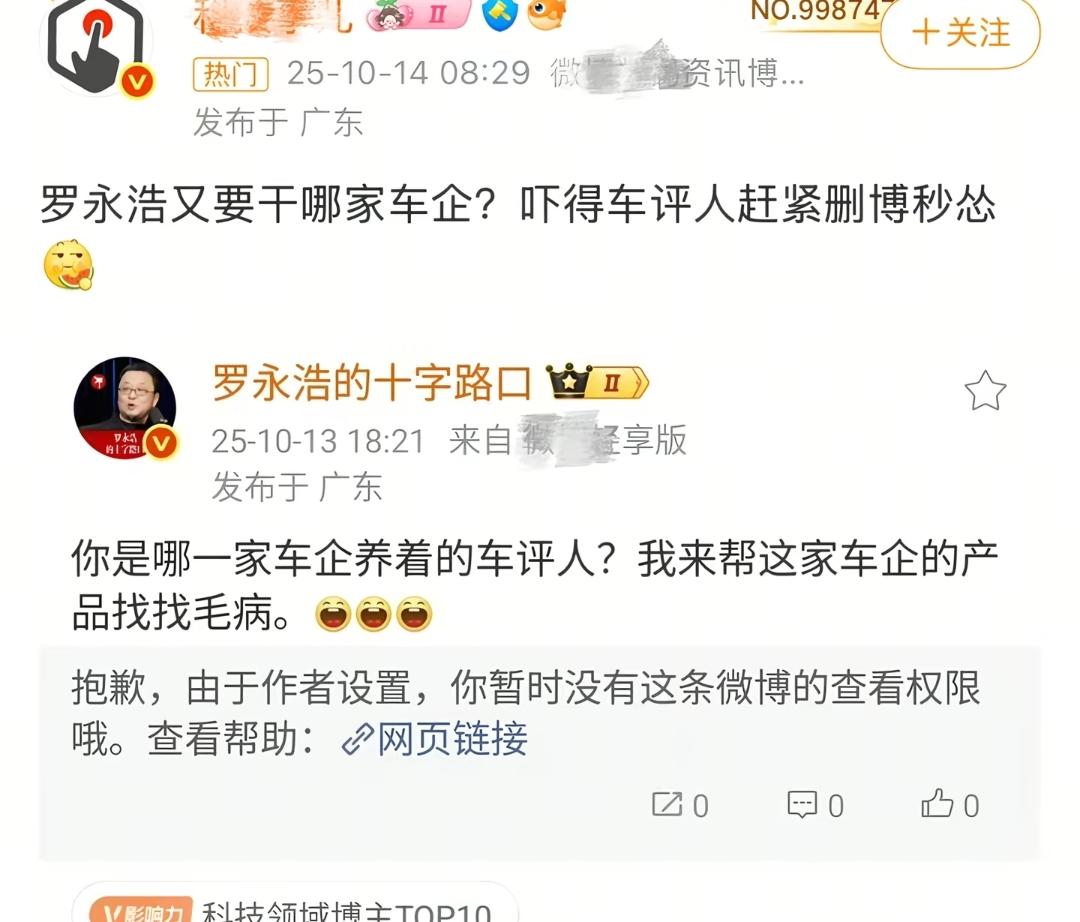Favorite the reposted weibo with star icon
The width and height of the screenshot is (1080, 922).
pyautogui.click(x=985, y=391)
